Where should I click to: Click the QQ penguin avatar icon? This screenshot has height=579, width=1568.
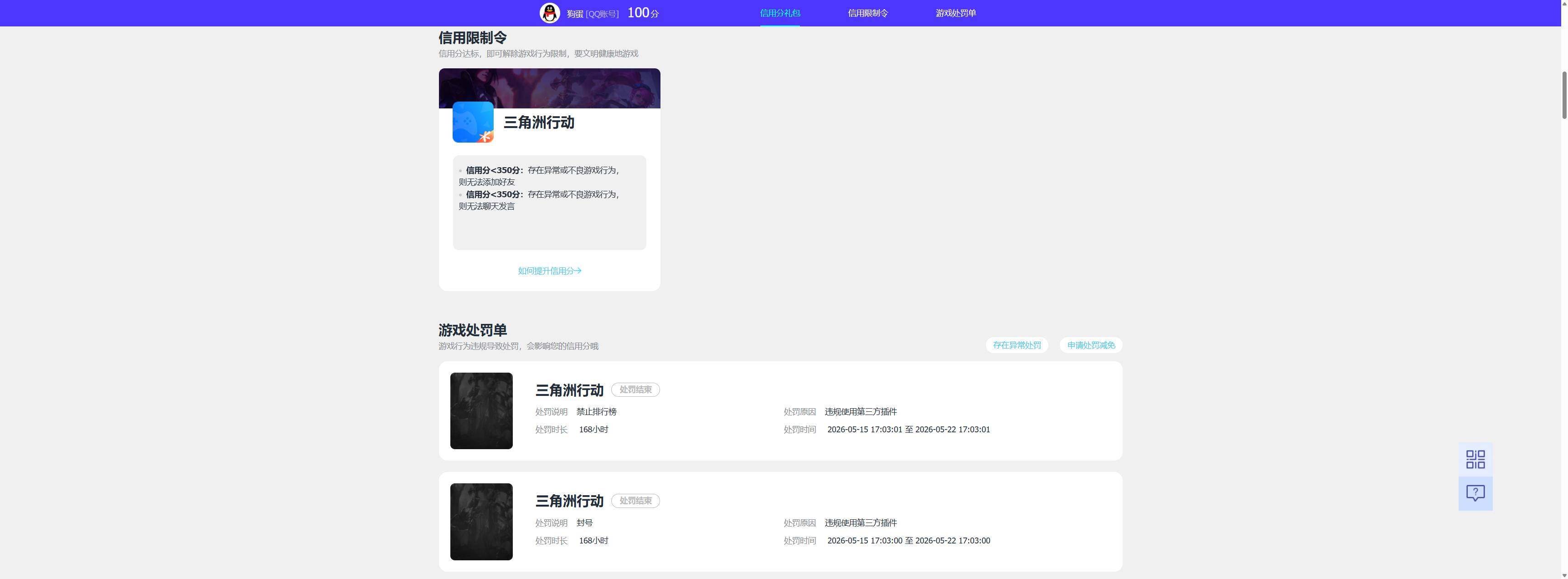click(550, 13)
